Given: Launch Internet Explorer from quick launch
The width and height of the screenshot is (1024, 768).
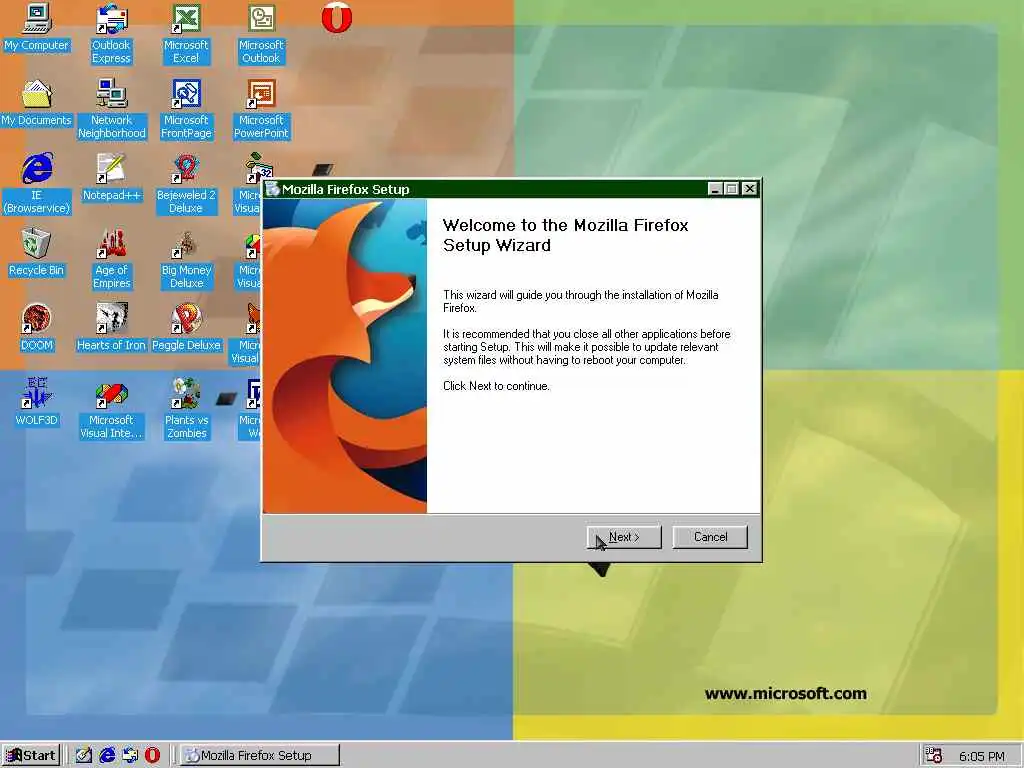Looking at the screenshot, I should (x=107, y=755).
